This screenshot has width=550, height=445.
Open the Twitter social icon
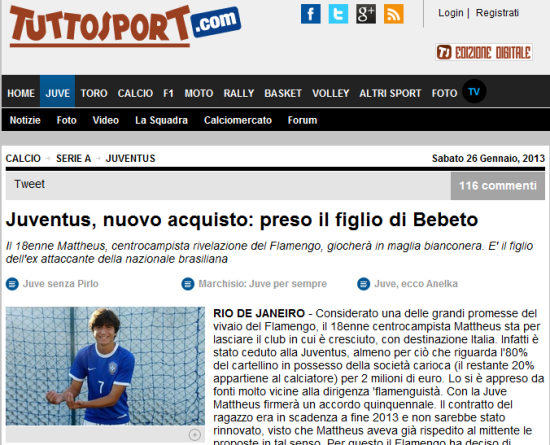(338, 14)
